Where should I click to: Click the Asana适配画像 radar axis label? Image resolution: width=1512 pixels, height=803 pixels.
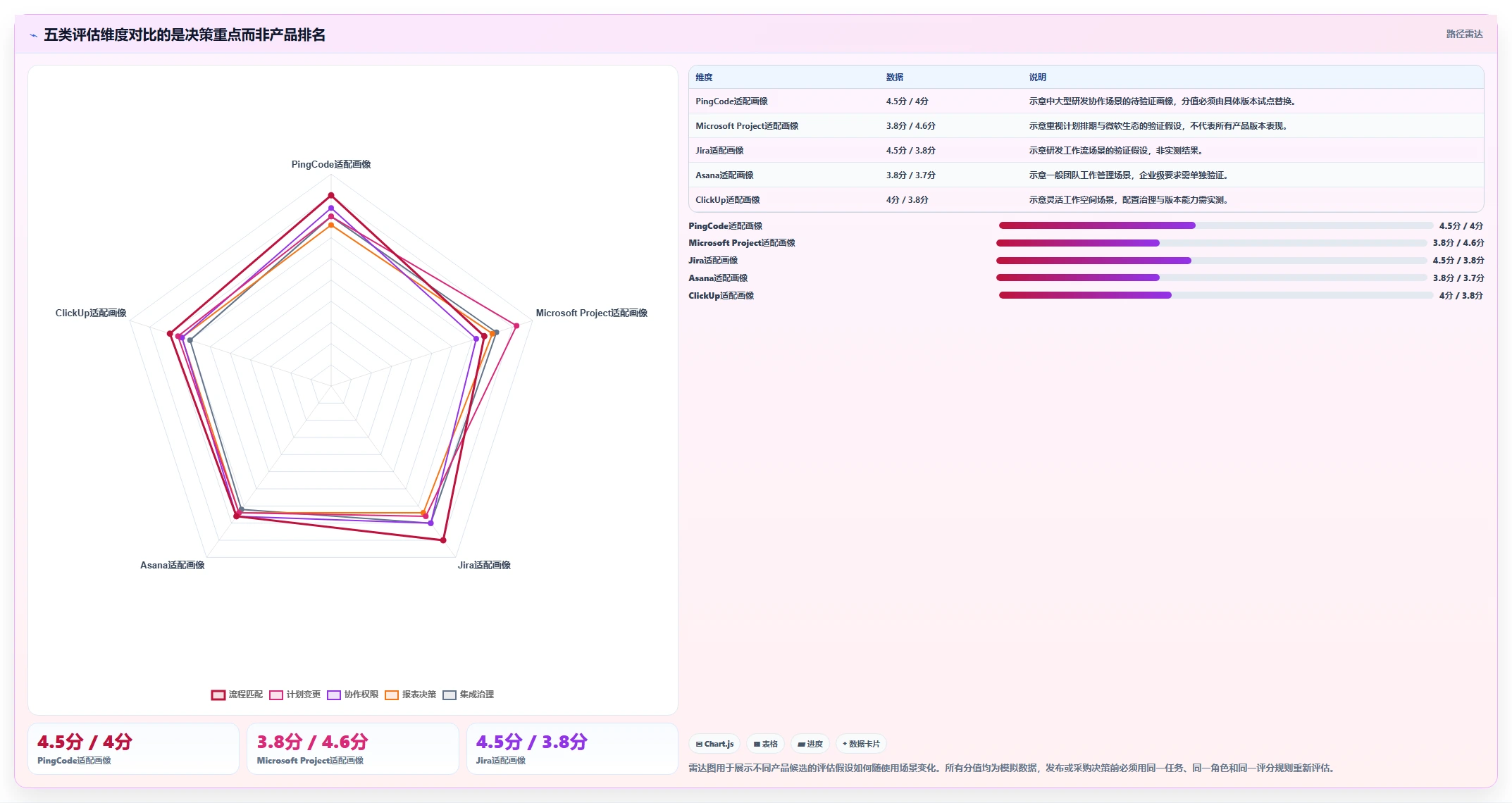tap(172, 565)
